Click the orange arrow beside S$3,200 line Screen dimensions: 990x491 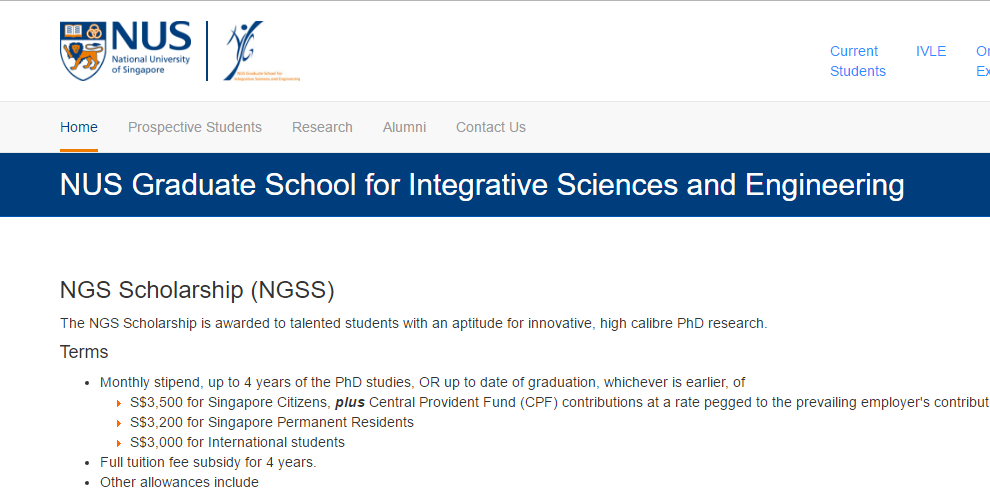tap(119, 423)
